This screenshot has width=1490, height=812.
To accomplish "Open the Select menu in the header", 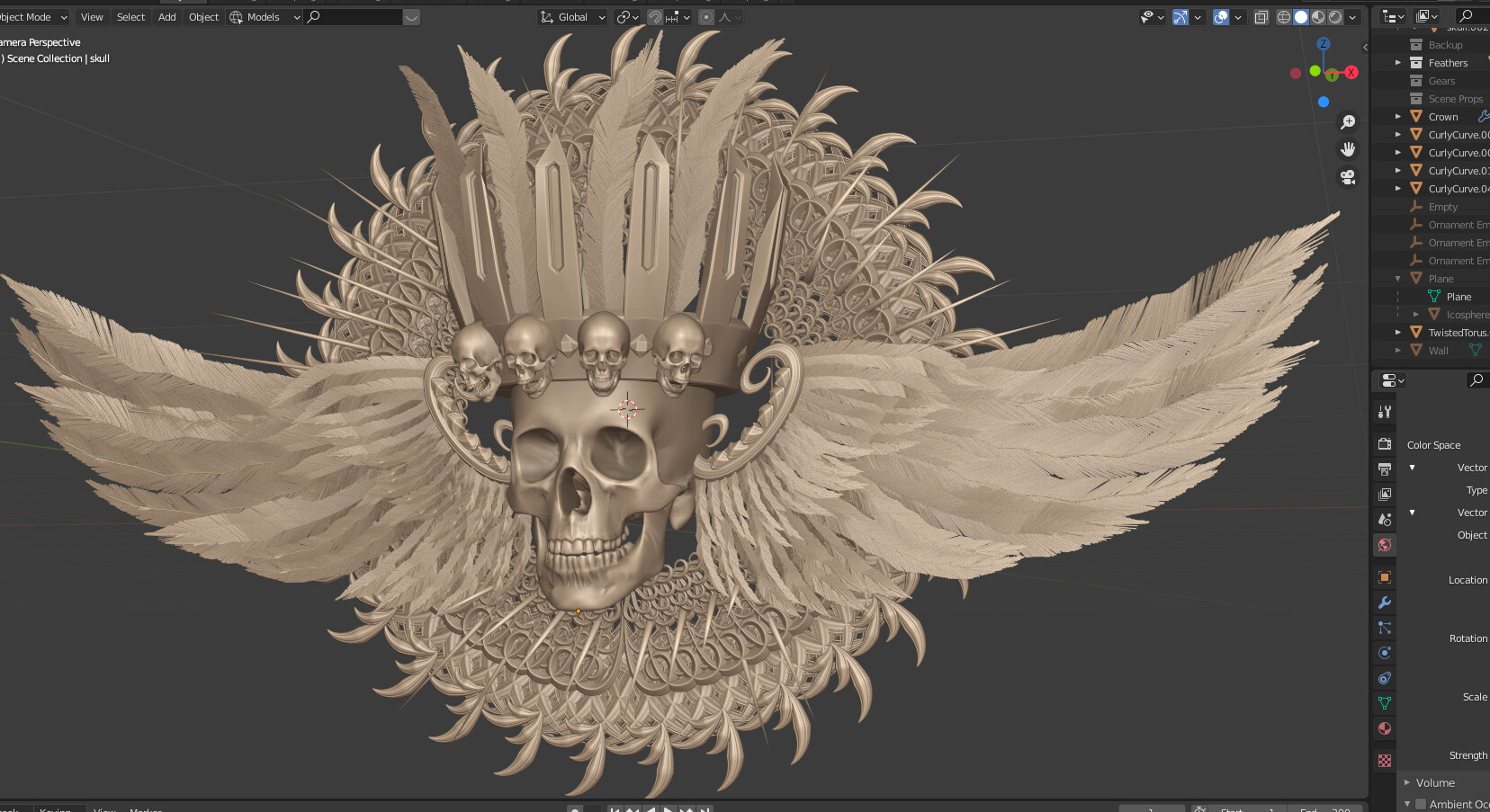I will pyautogui.click(x=130, y=16).
